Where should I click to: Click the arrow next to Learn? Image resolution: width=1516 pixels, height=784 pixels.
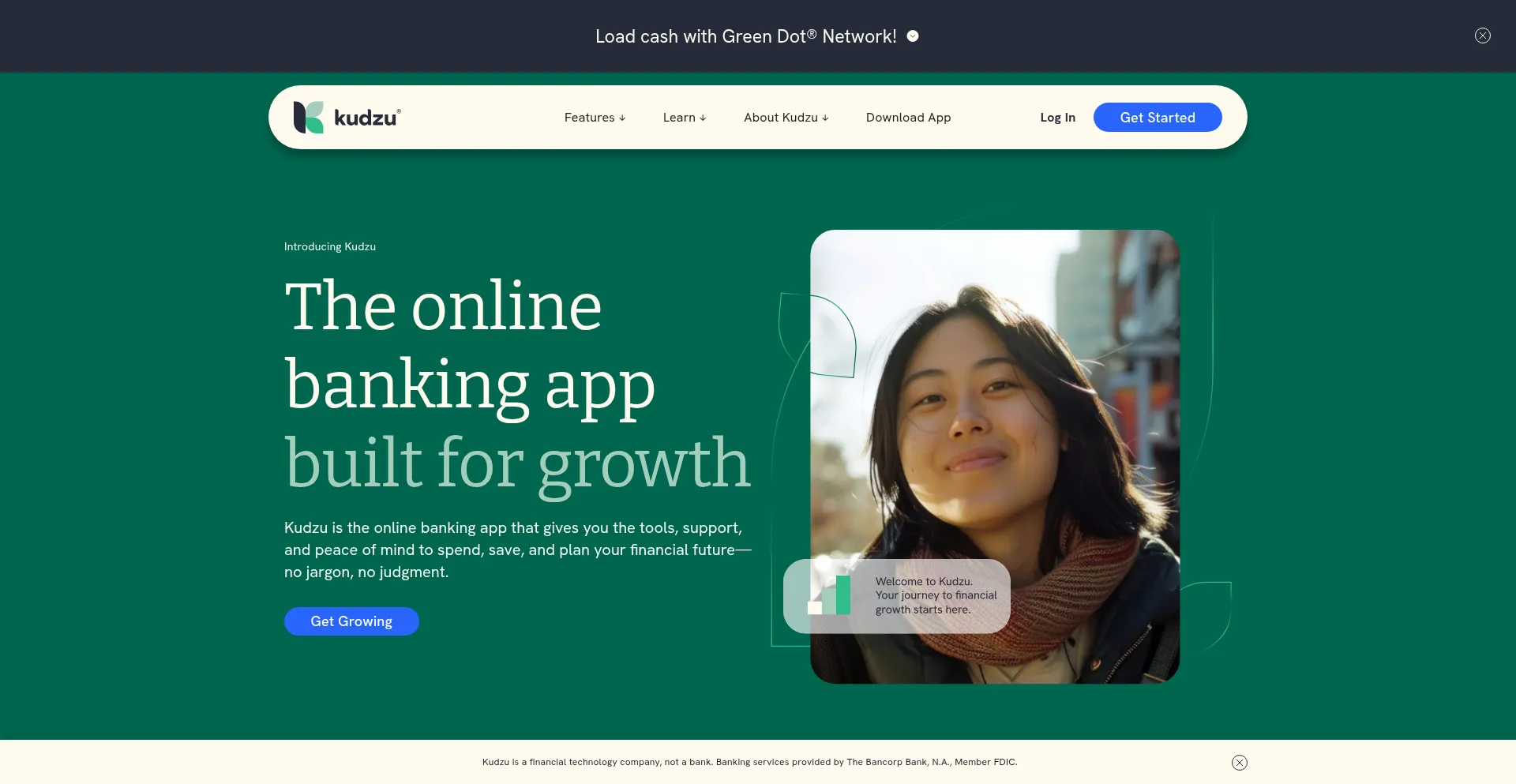[x=703, y=118]
